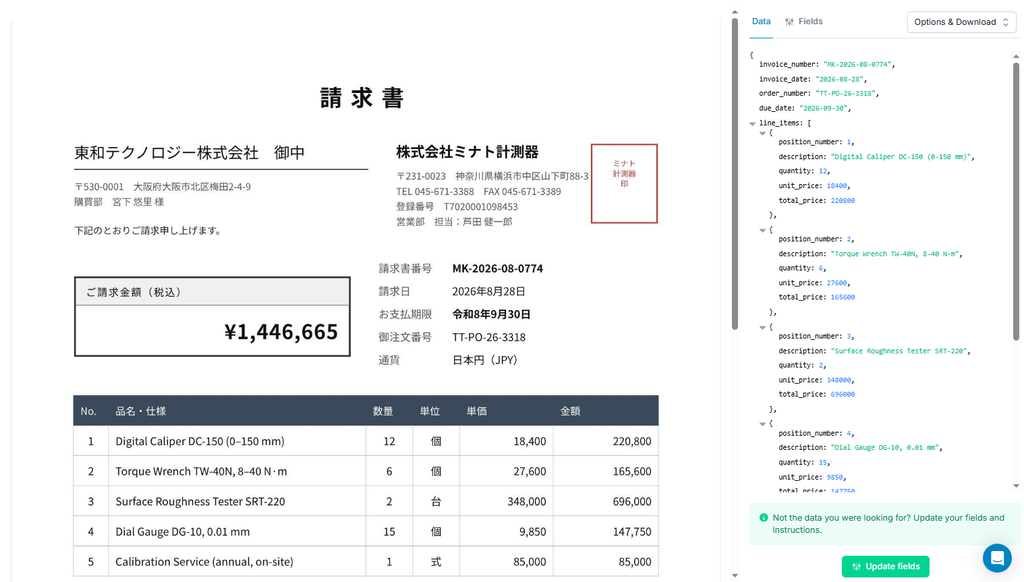Open Options & Download dropdown
Viewport: 1024px width, 582px height.
(961, 22)
